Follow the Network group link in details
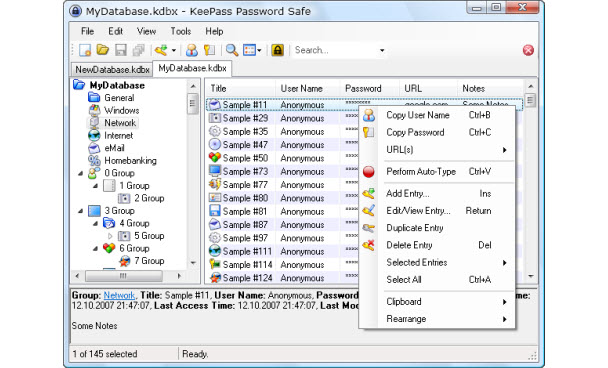The height and width of the screenshot is (368, 608). [119, 295]
